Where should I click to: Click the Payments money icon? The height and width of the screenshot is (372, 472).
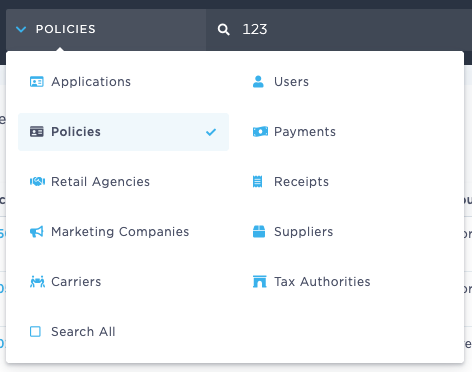tap(260, 132)
